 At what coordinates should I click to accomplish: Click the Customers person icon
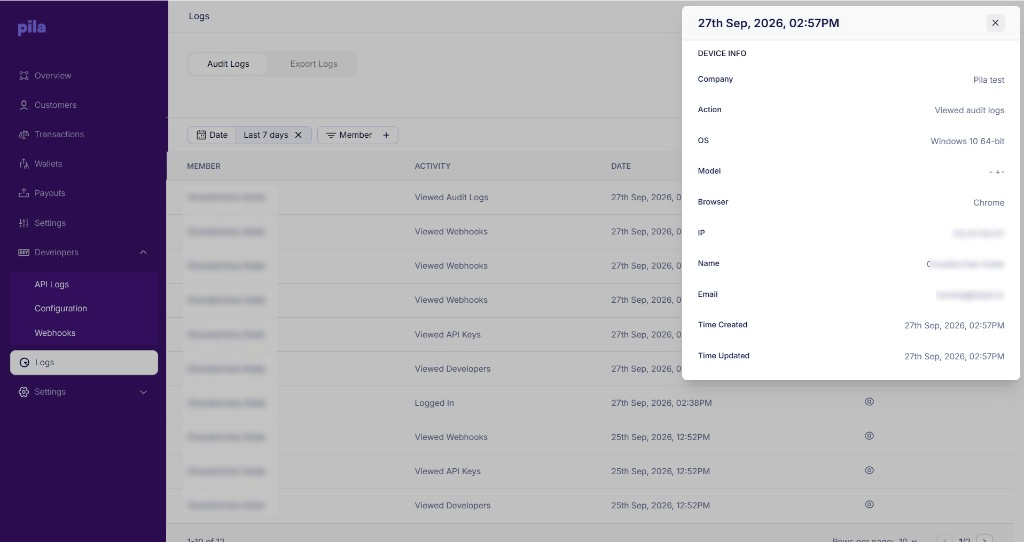[x=24, y=105]
